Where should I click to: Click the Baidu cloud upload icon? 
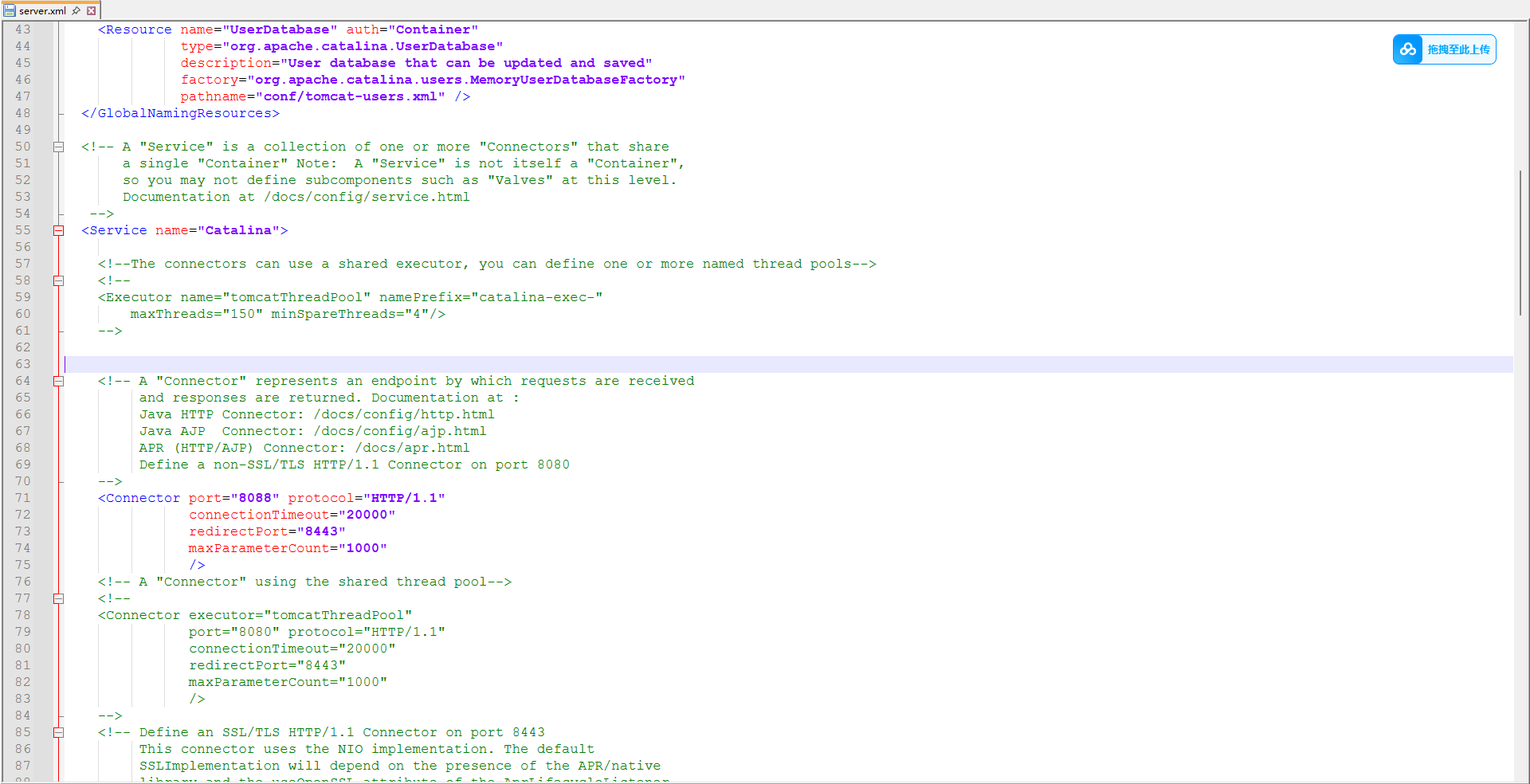tap(1408, 49)
